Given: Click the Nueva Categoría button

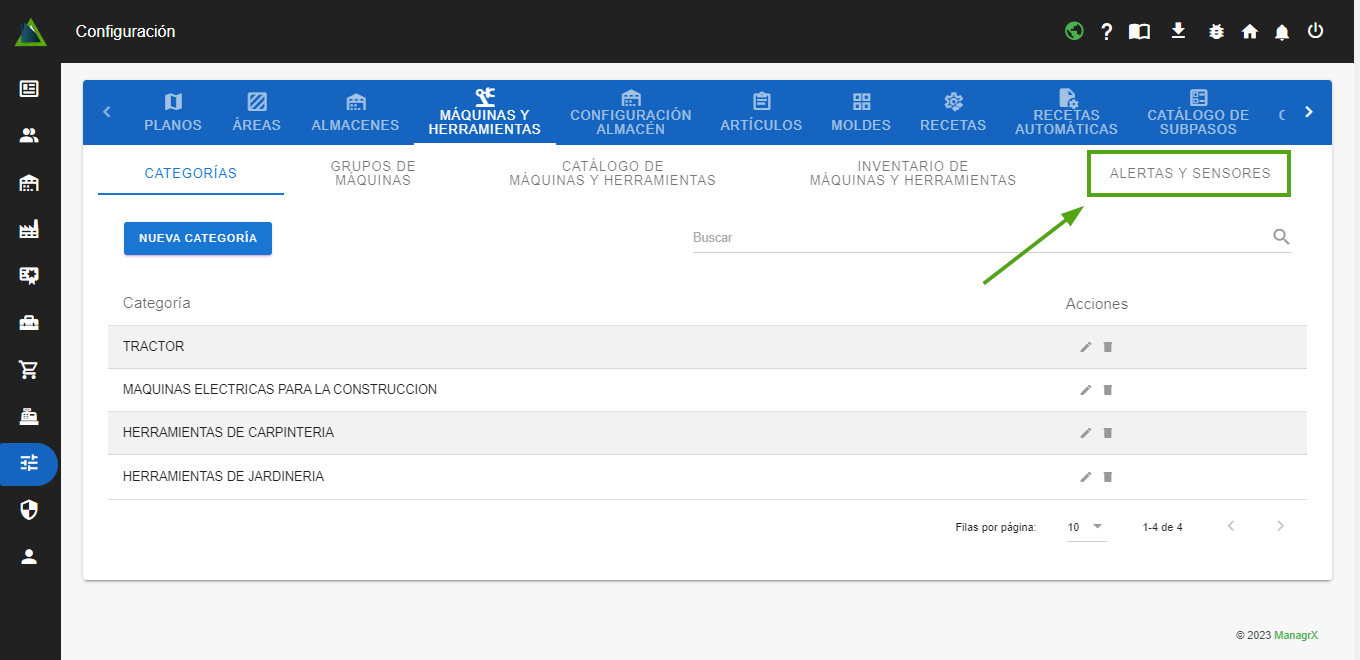Looking at the screenshot, I should coord(198,238).
